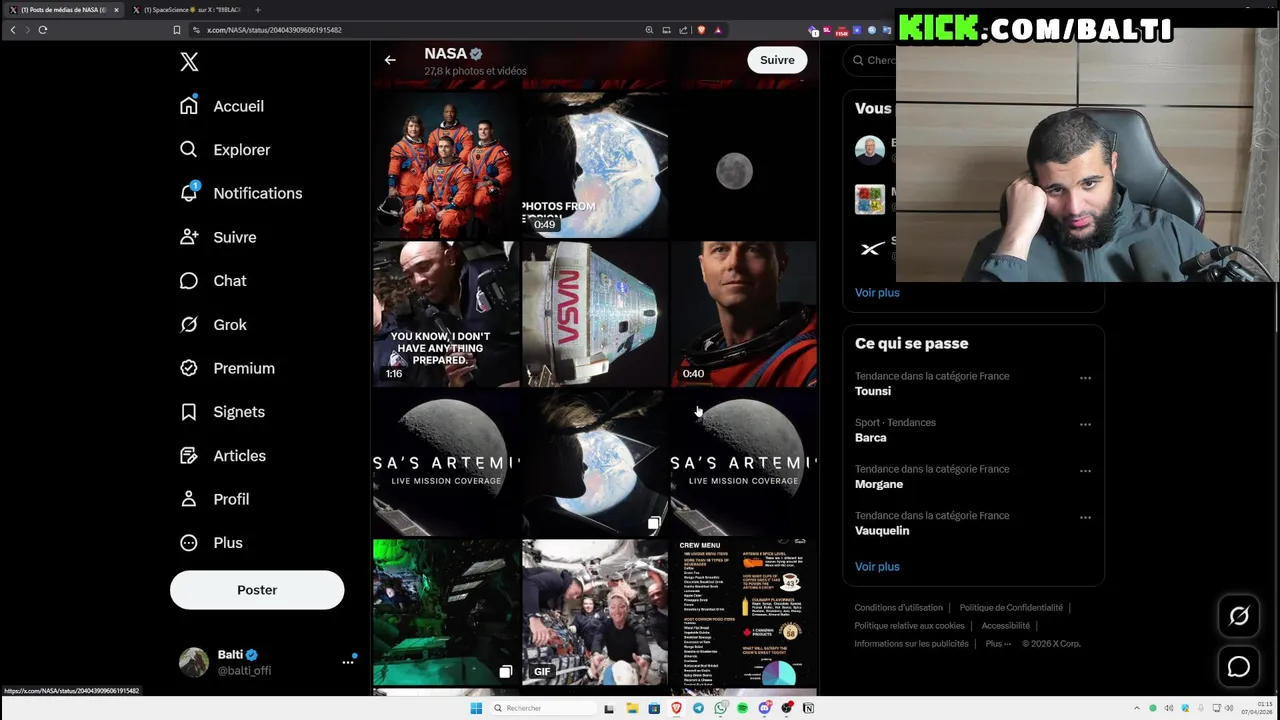Open the astronaut crew photo in orange suits
Image resolution: width=1280 pixels, height=720 pixels.
446,165
